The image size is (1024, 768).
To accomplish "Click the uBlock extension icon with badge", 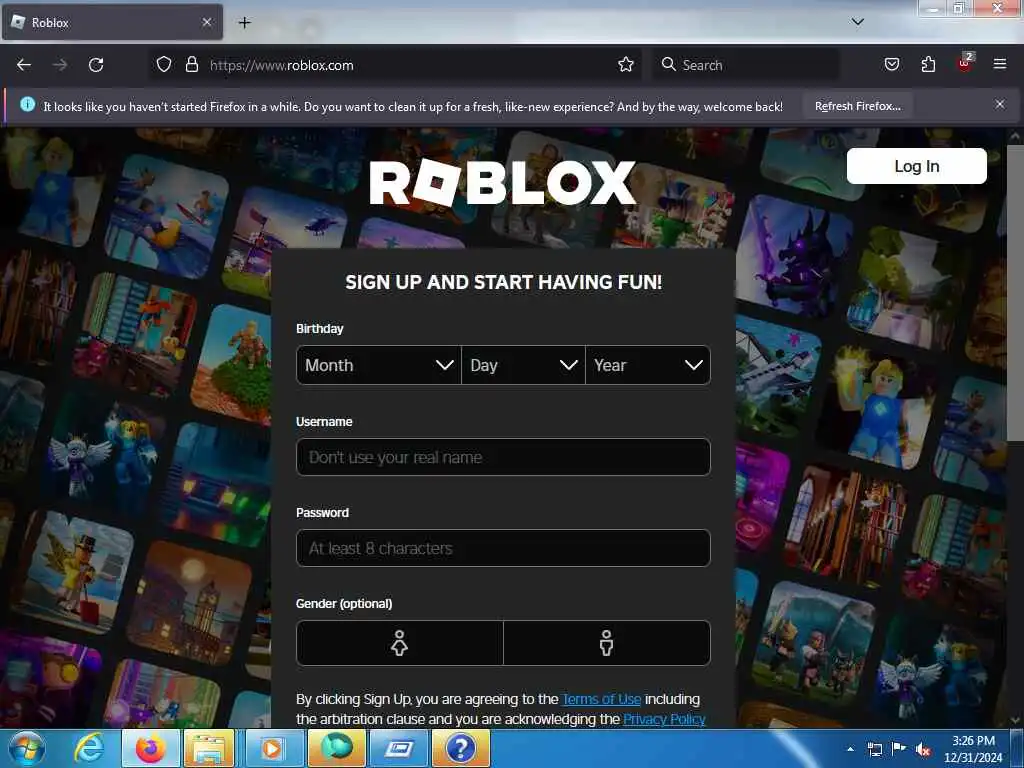I will [x=965, y=63].
